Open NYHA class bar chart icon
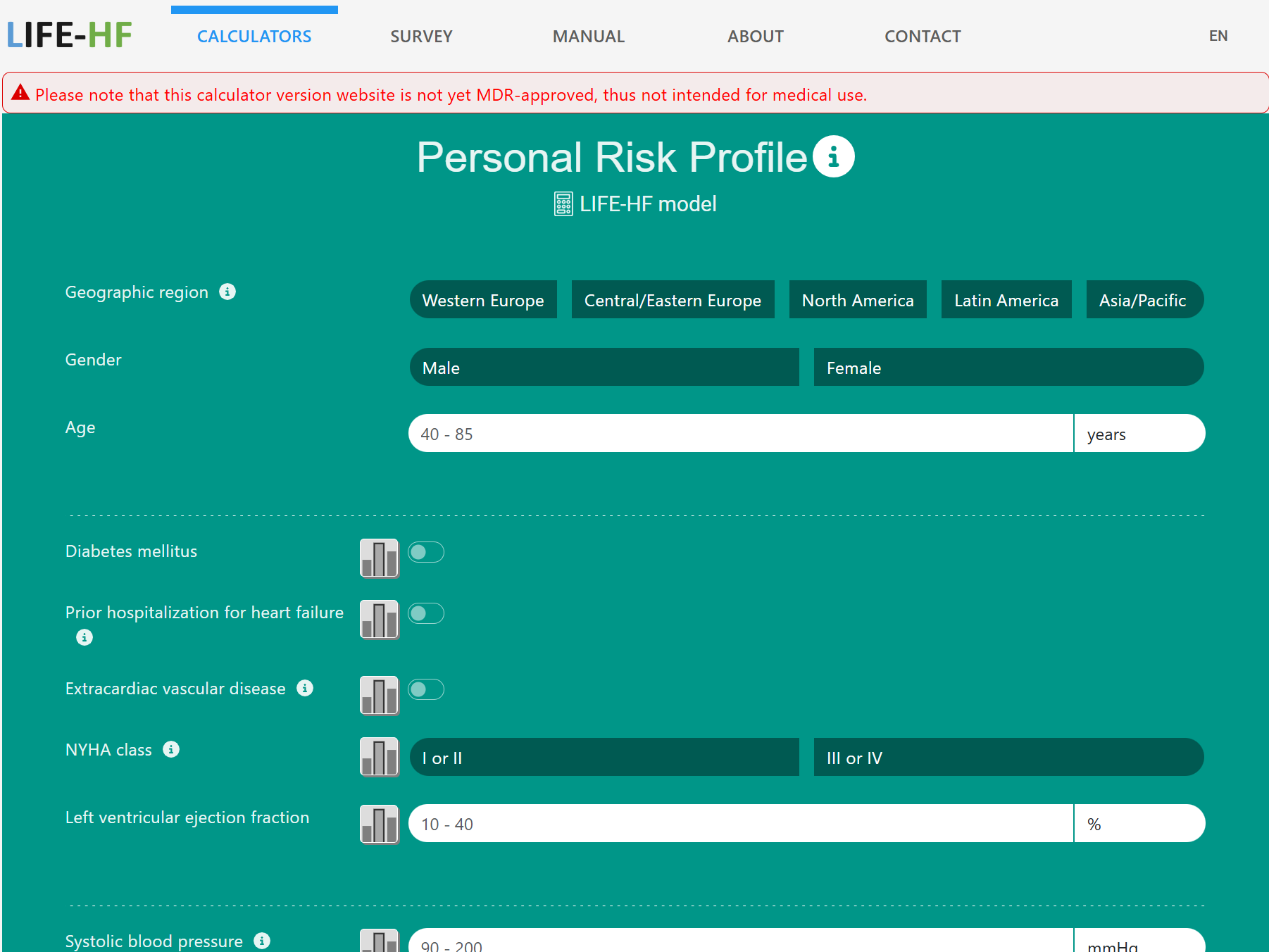Viewport: 1269px width, 952px height. point(379,757)
